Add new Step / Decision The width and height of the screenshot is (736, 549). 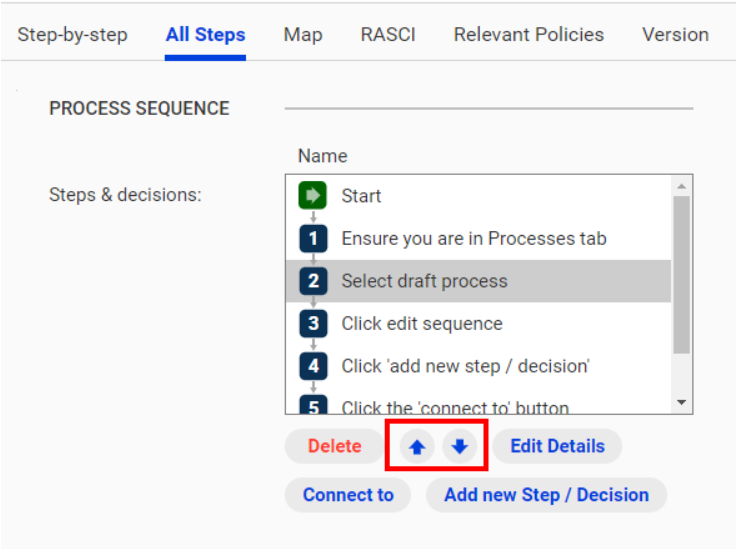[x=546, y=495]
